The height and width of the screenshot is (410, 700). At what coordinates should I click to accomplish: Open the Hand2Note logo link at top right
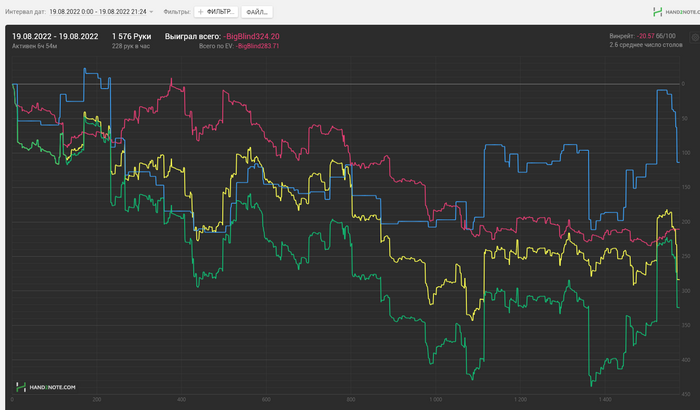(x=676, y=12)
